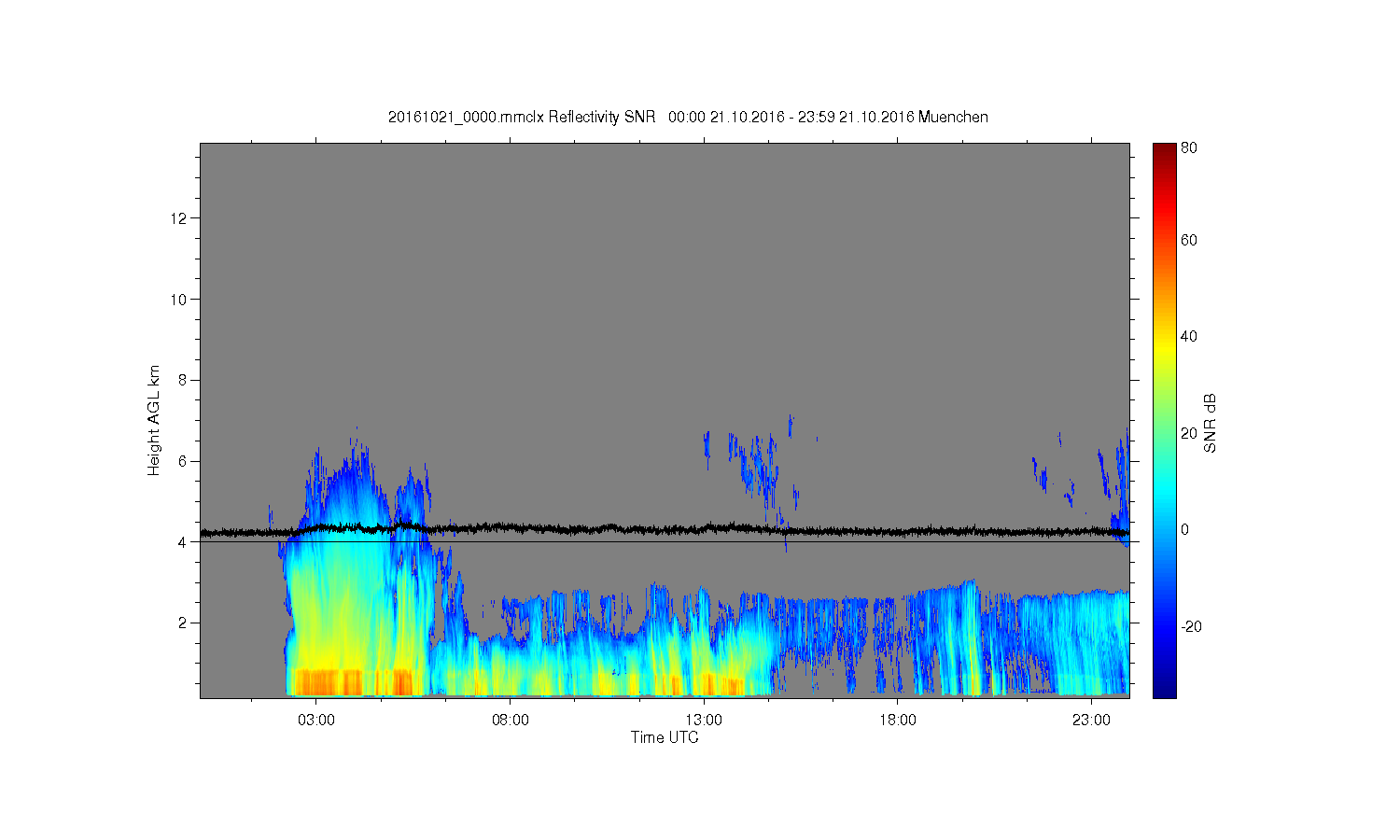
Task: Click the colorbar value "20"
Action: 1189,433
